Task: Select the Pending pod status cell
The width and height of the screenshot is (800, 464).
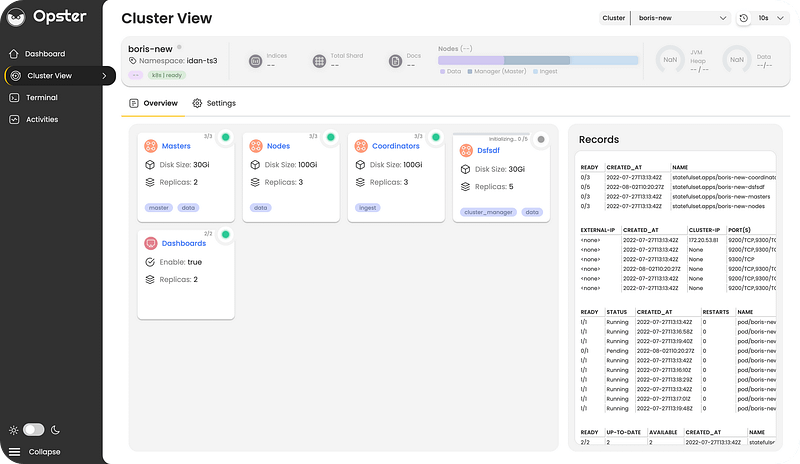Action: (617, 351)
